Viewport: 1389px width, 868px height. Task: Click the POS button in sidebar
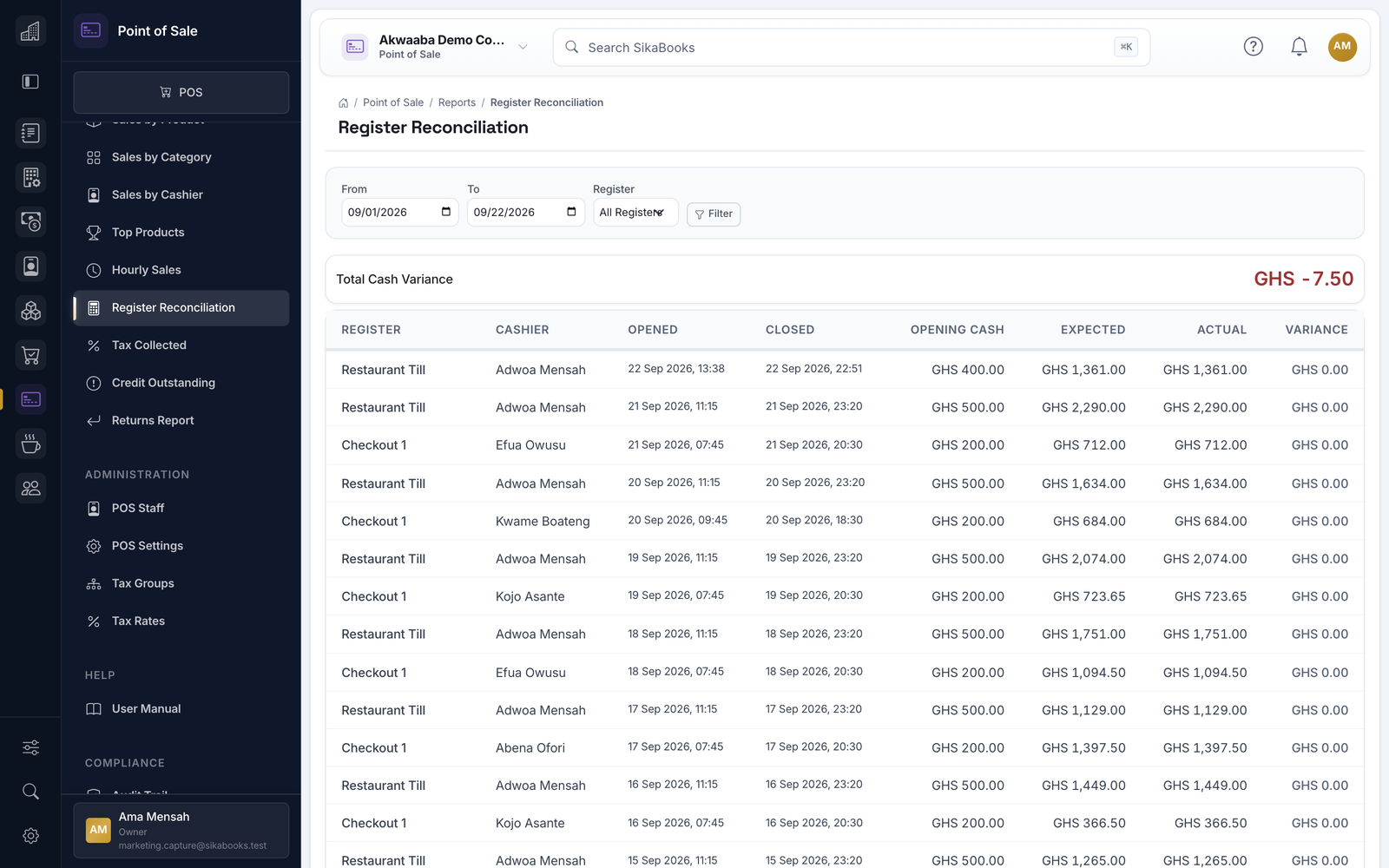[x=181, y=92]
